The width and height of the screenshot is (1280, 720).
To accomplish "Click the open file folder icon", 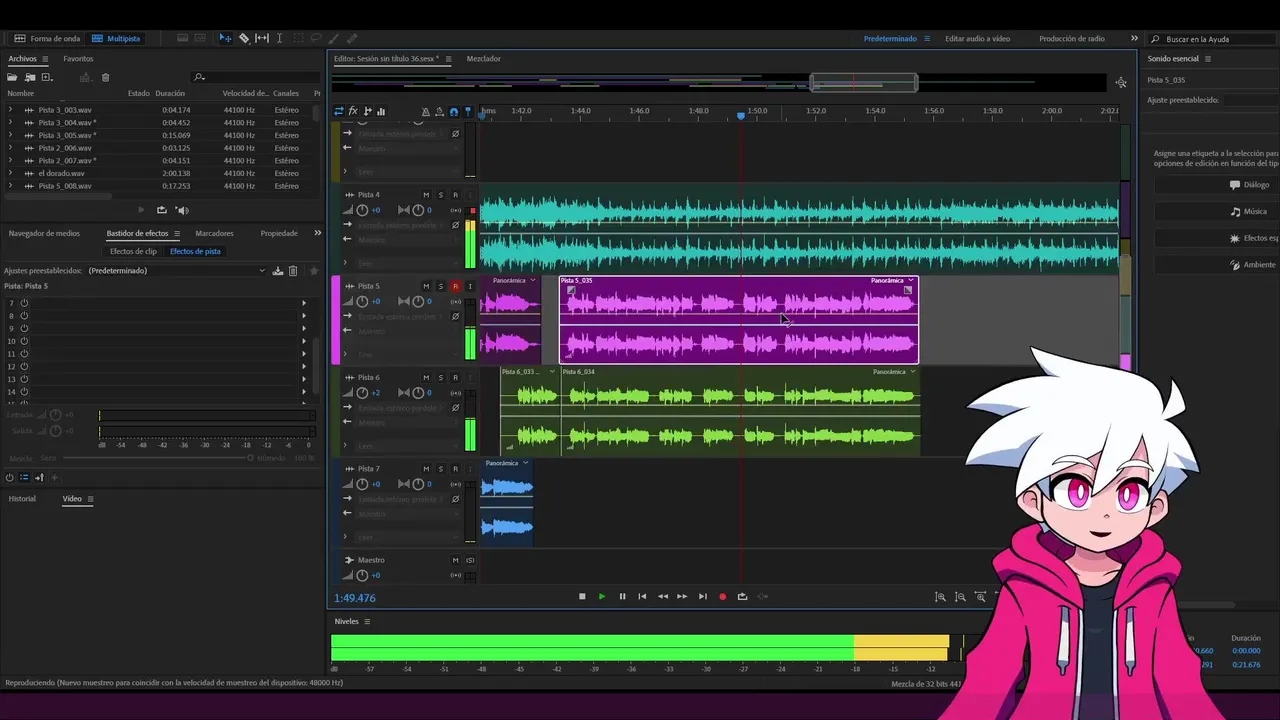I will [13, 77].
